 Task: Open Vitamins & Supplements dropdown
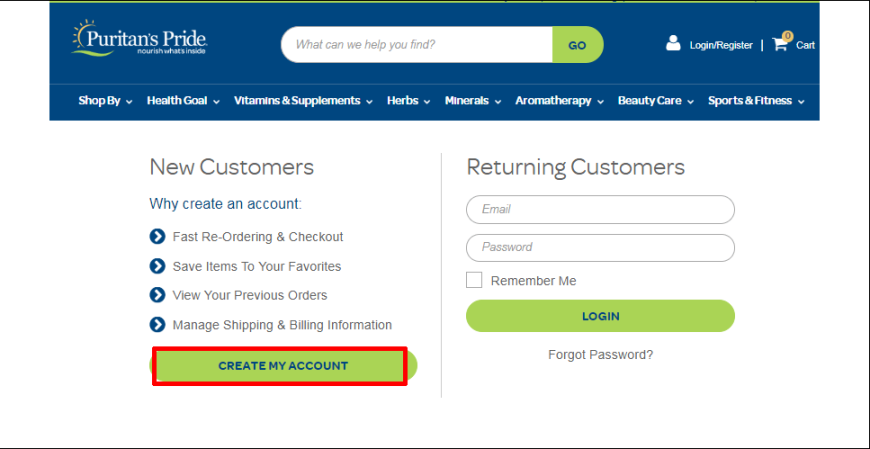pos(303,101)
